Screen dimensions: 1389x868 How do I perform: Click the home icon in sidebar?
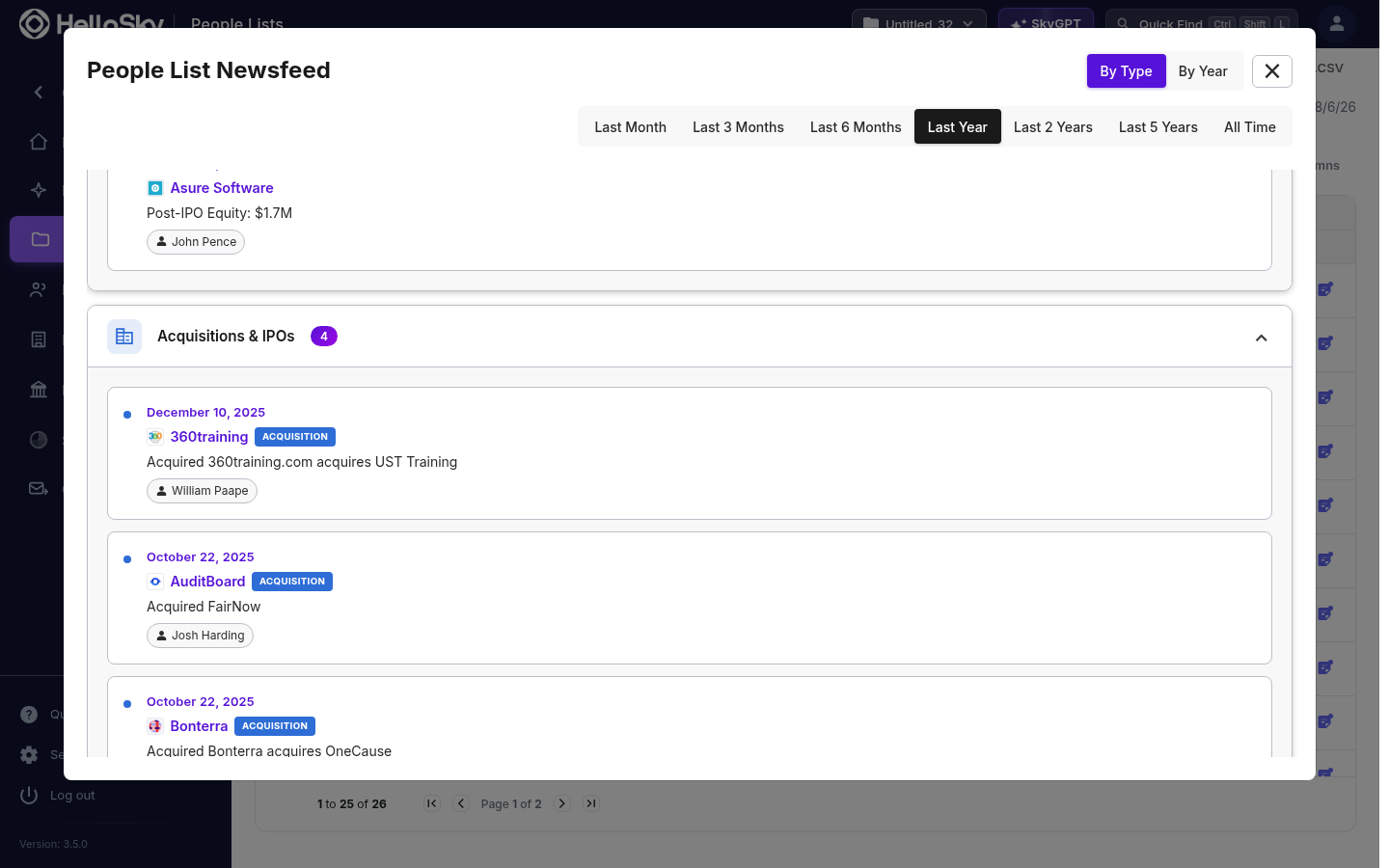(39, 142)
